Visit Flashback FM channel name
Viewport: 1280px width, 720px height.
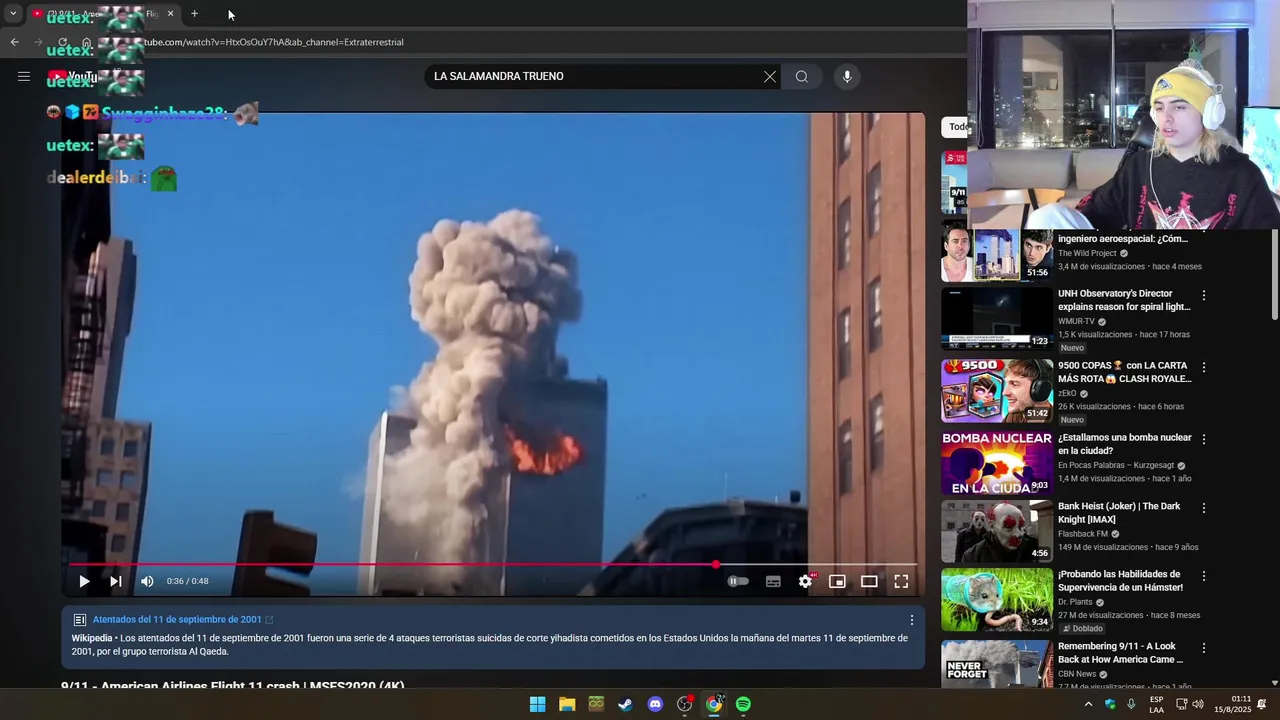[1082, 534]
